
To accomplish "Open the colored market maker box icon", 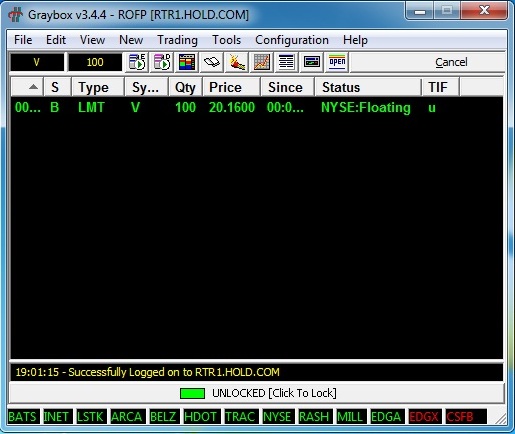I will (187, 62).
